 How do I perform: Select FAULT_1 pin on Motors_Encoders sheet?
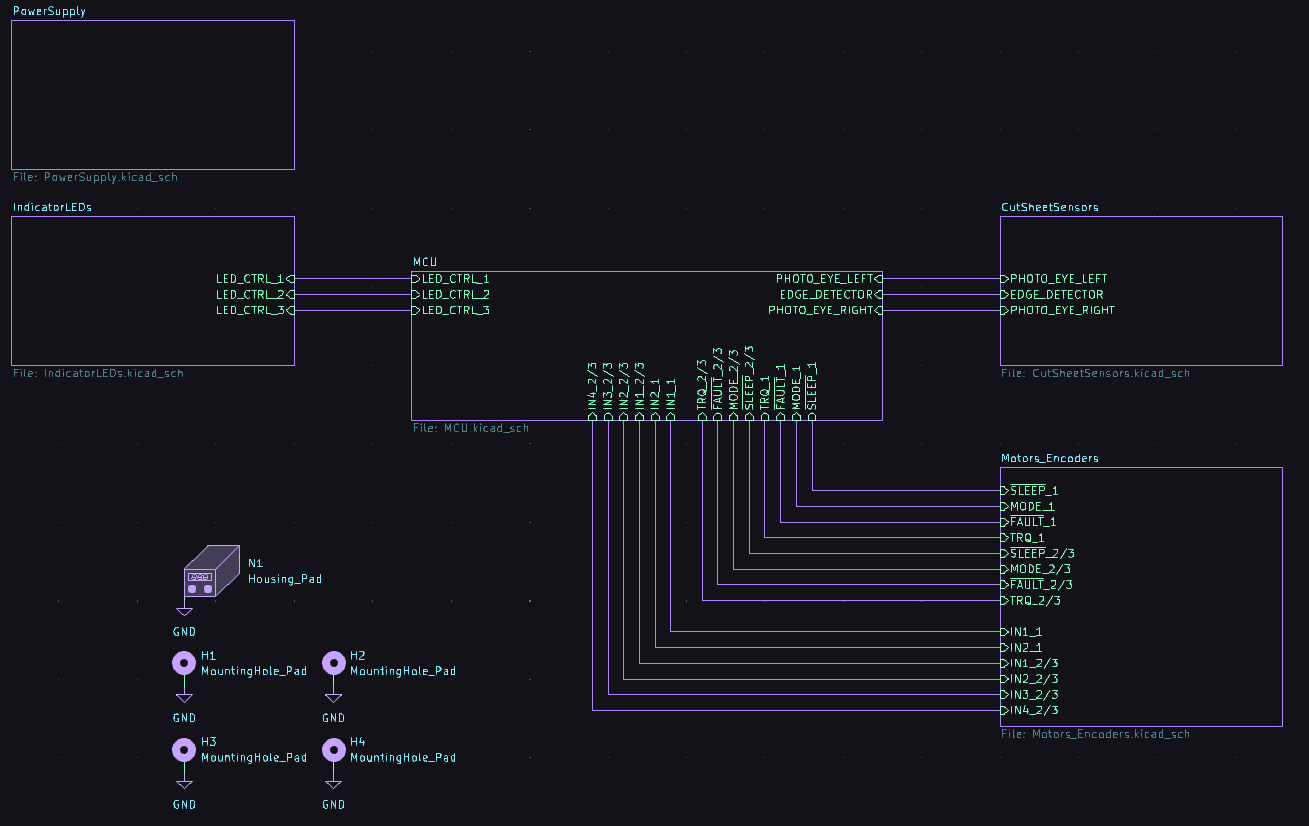(1029, 522)
